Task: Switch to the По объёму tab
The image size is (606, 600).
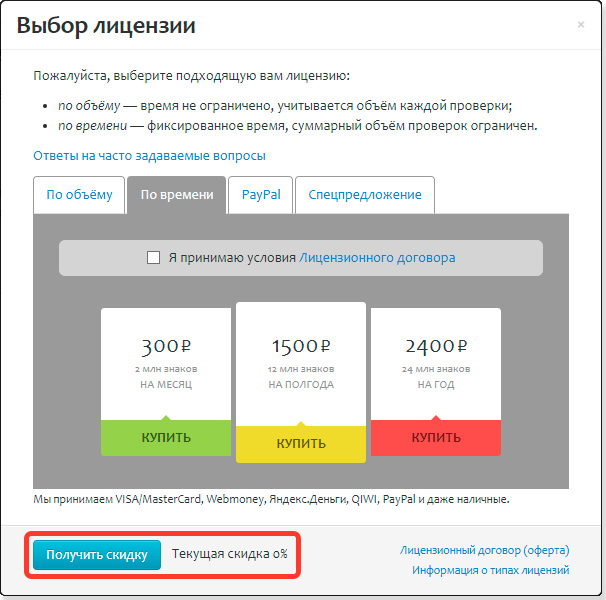Action: [79, 195]
